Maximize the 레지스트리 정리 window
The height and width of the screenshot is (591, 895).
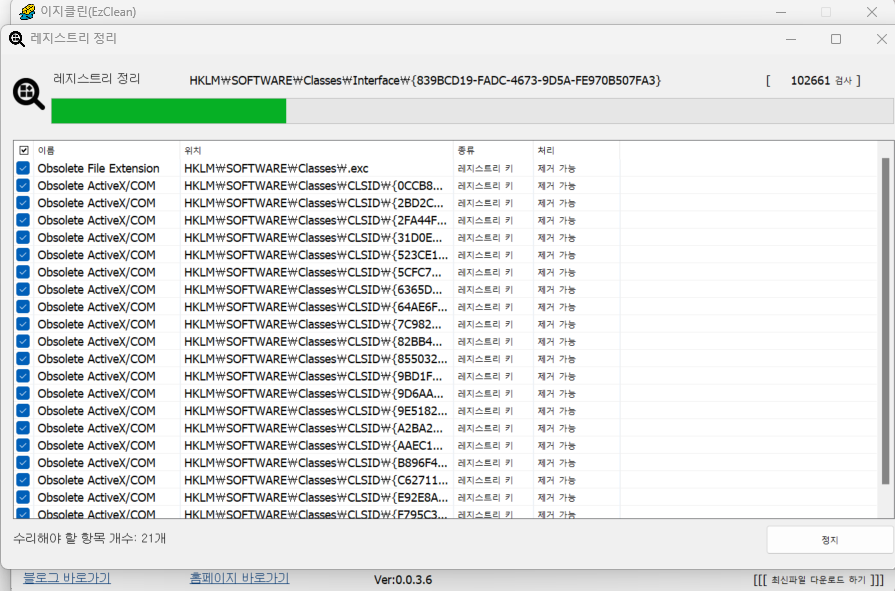click(836, 39)
